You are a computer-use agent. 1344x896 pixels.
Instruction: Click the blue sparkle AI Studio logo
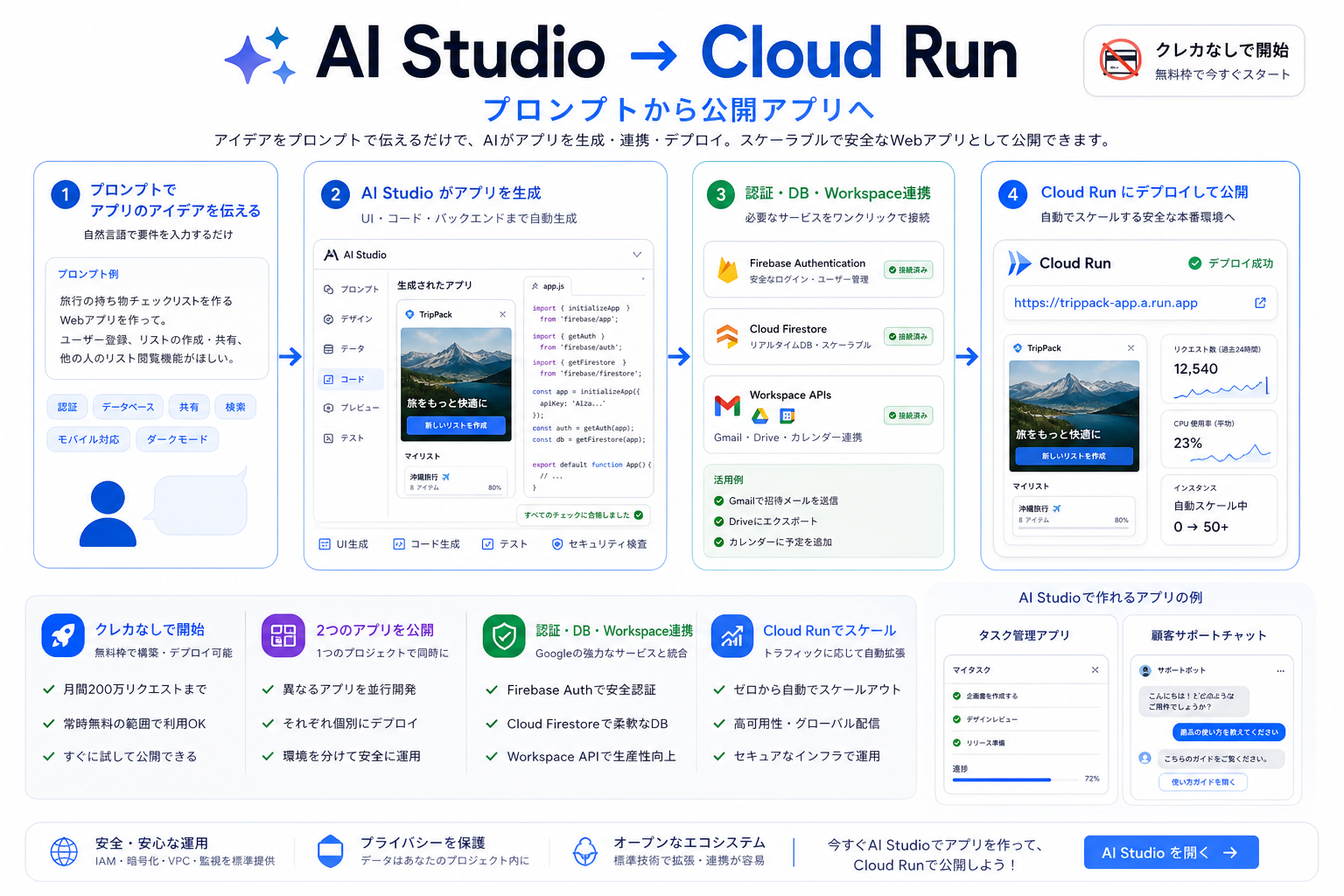click(260, 56)
